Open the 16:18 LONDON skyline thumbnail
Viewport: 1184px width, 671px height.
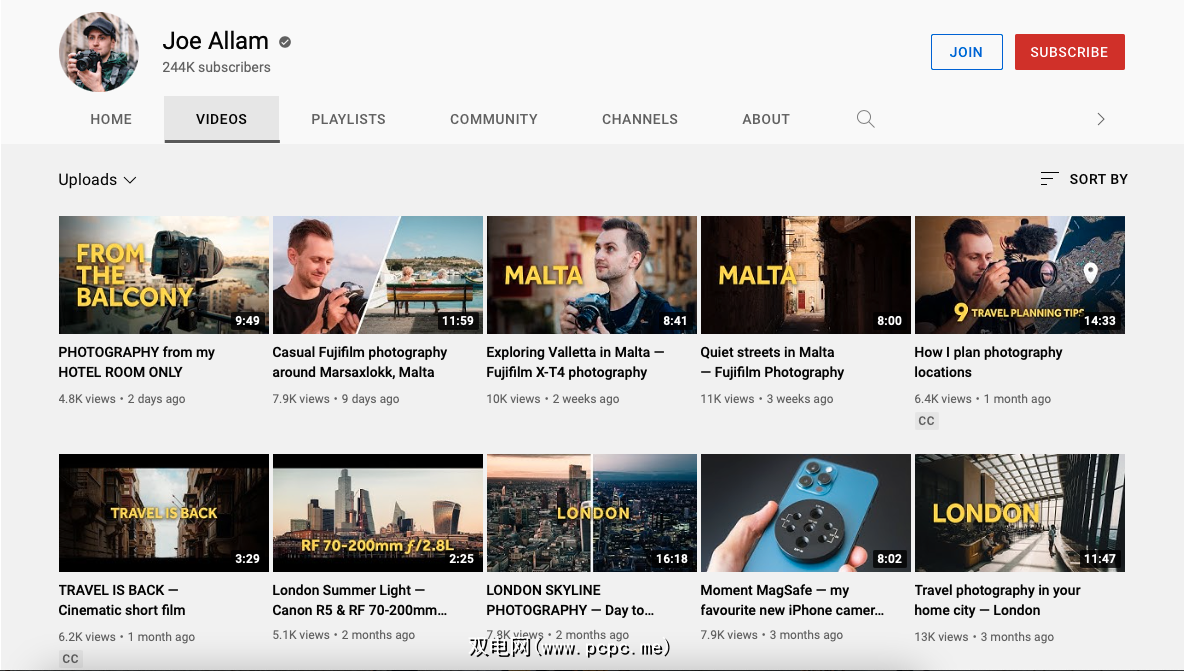pyautogui.click(x=592, y=512)
